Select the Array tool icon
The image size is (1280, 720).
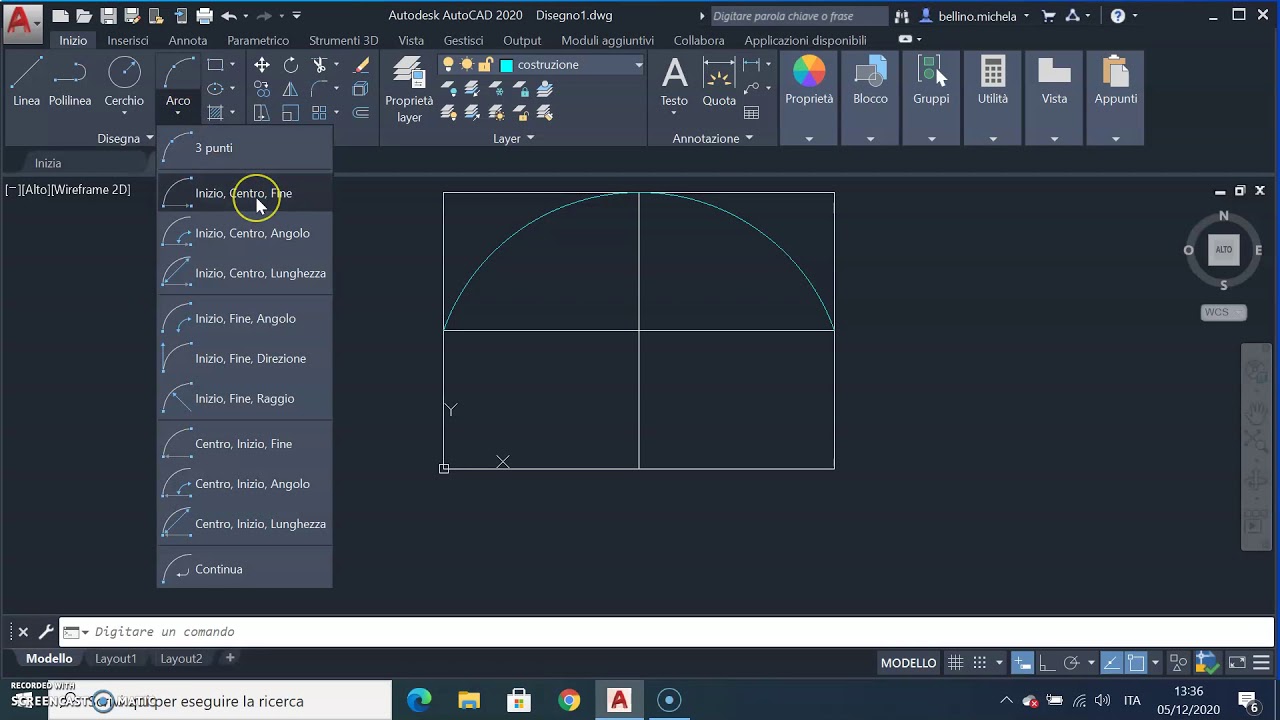(x=319, y=113)
